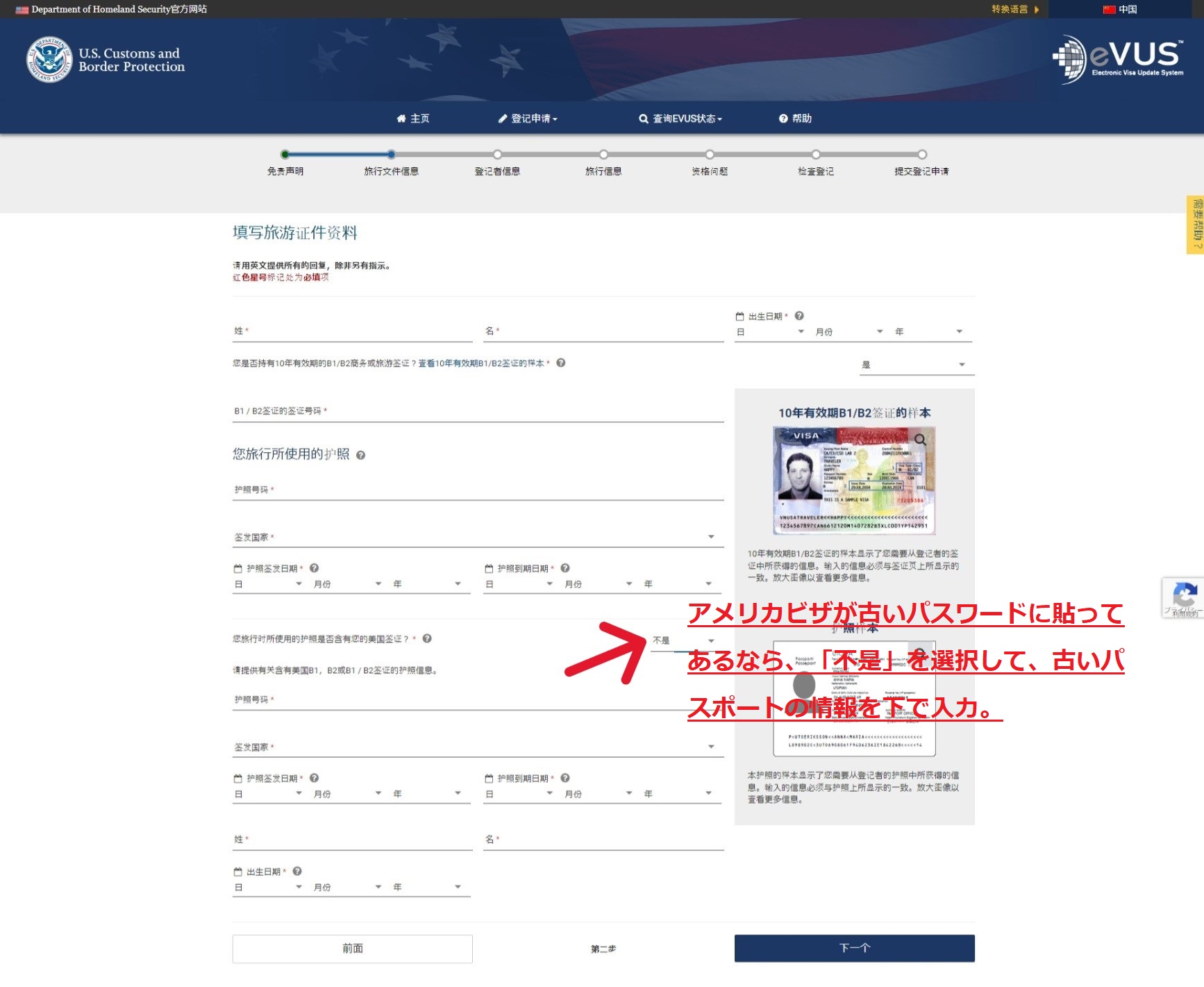Click help icon beside 您旅行所使用的护照 heading

tap(360, 456)
